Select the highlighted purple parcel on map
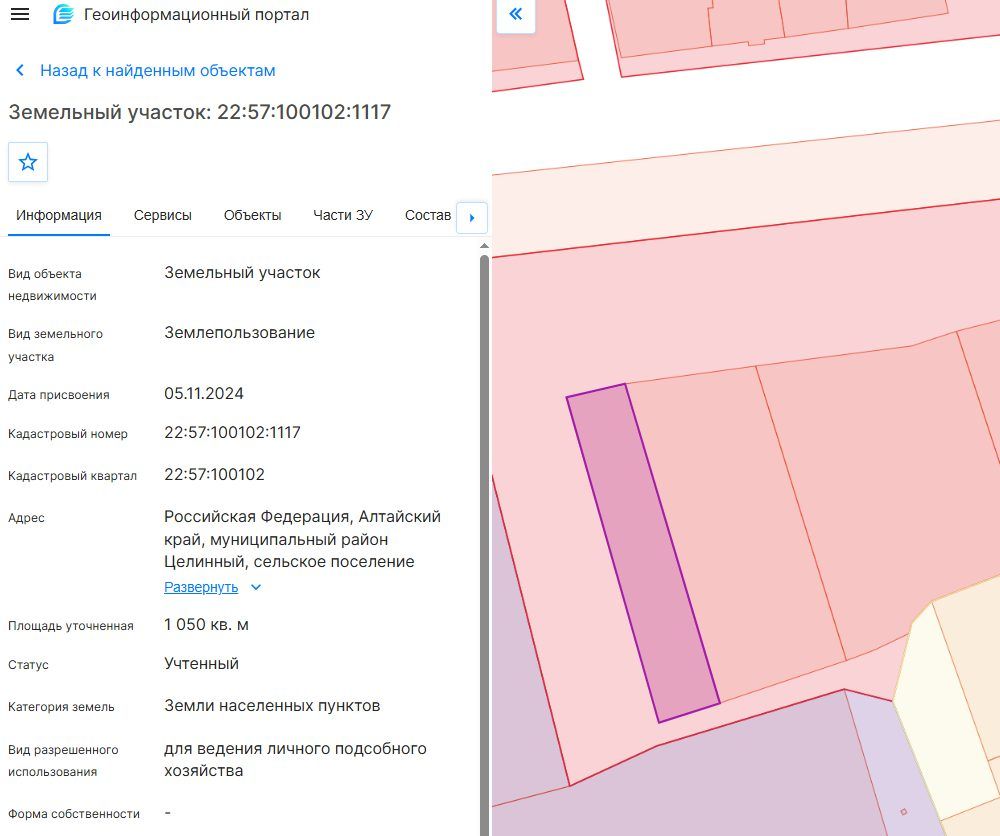1000x836 pixels. (x=643, y=553)
